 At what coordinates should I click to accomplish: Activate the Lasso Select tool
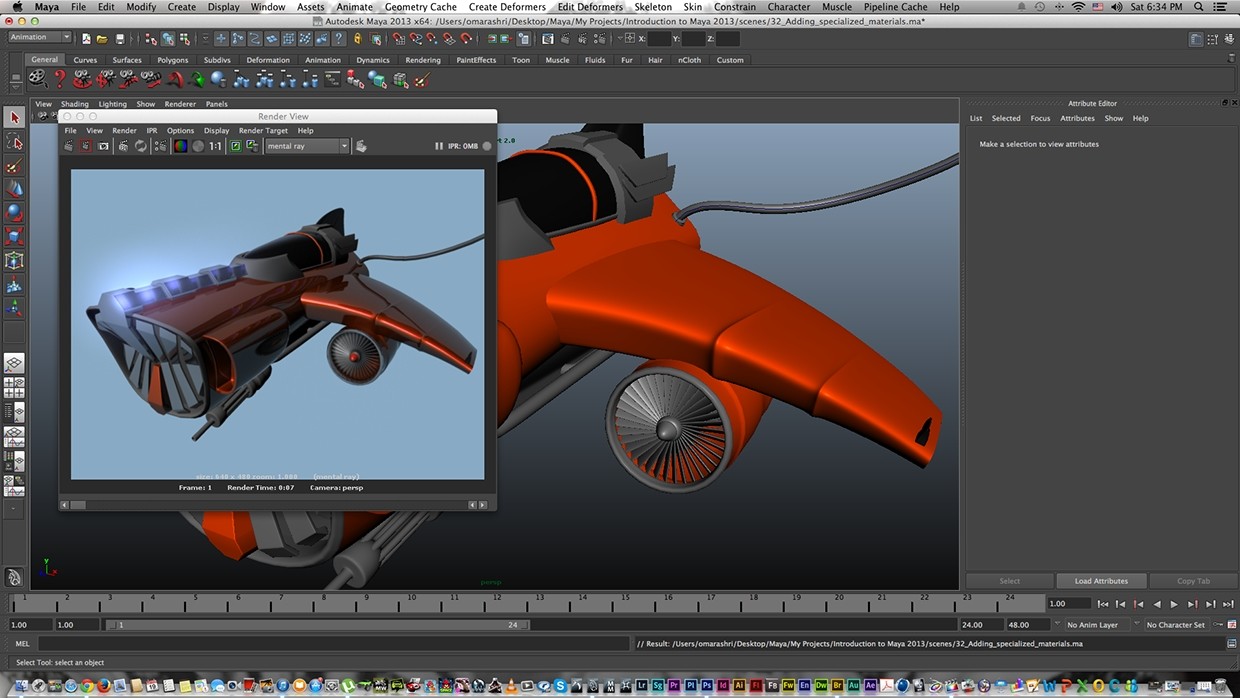[x=14, y=142]
